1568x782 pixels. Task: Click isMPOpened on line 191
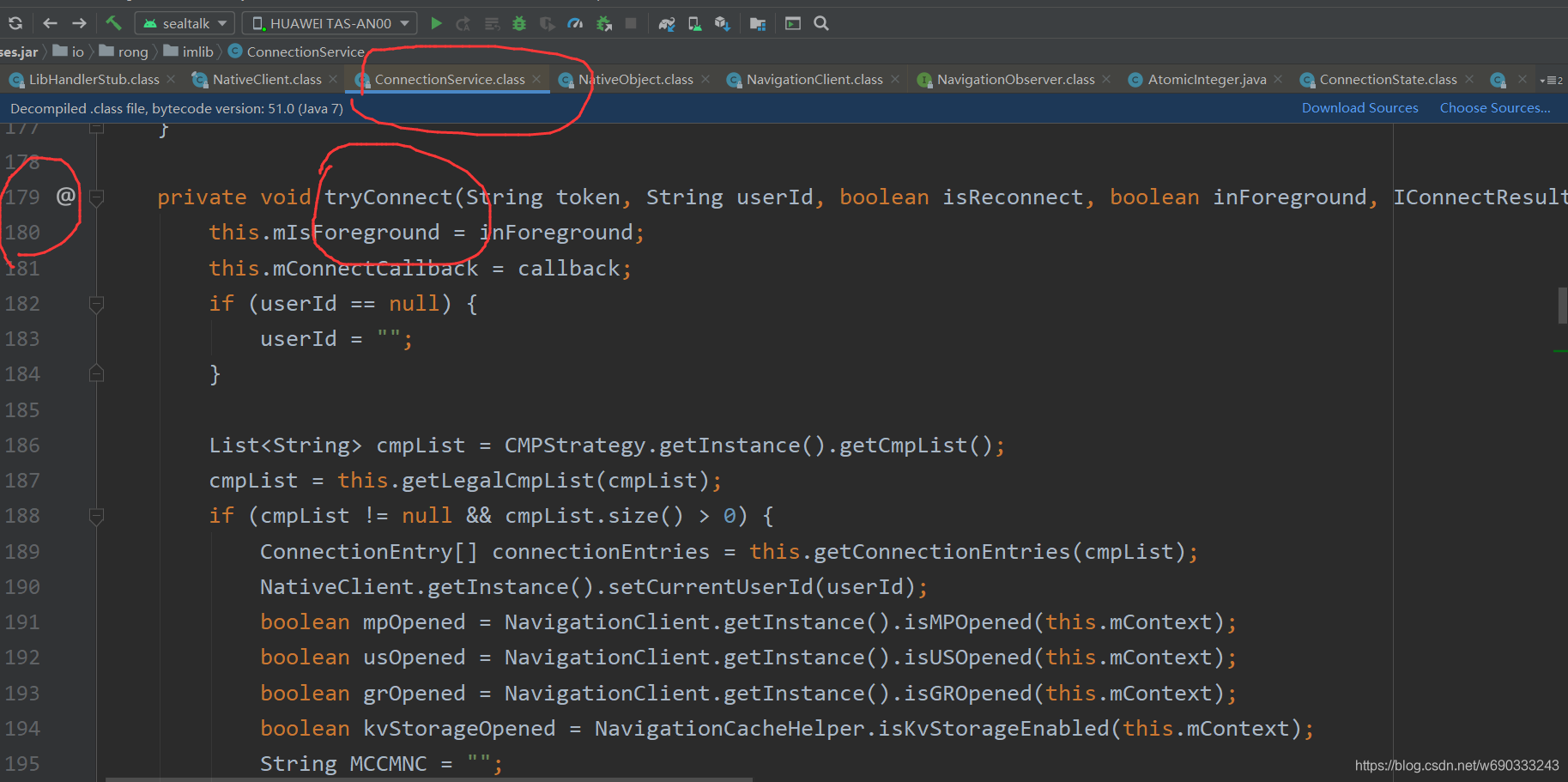(967, 621)
